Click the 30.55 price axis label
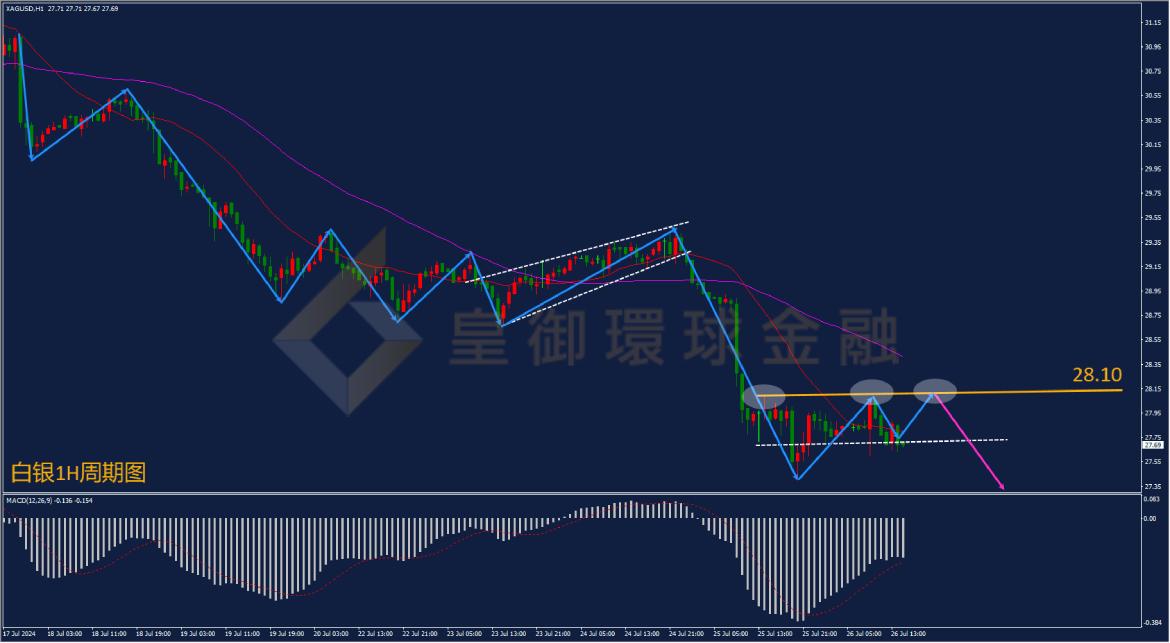This screenshot has height=643, width=1170. coord(1152,96)
